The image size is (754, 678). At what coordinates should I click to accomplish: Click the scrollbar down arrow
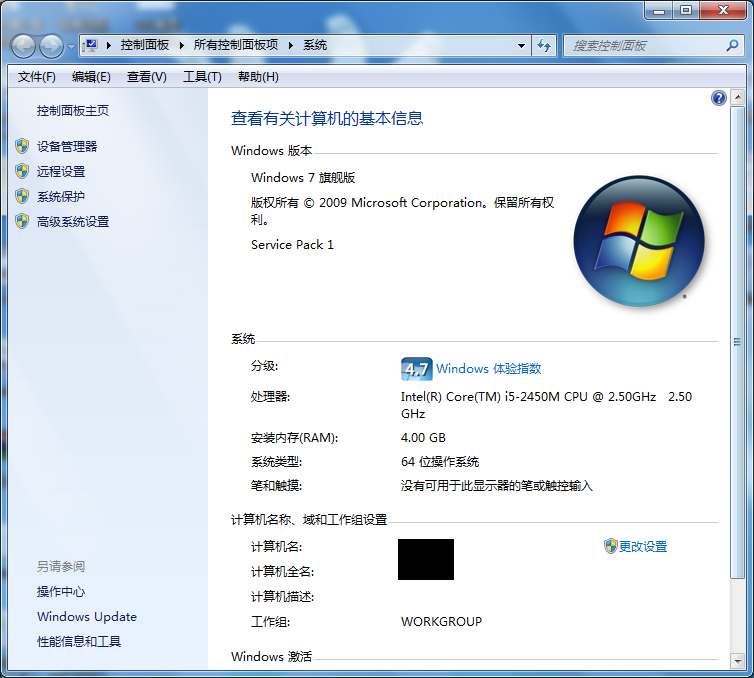pyautogui.click(x=737, y=661)
